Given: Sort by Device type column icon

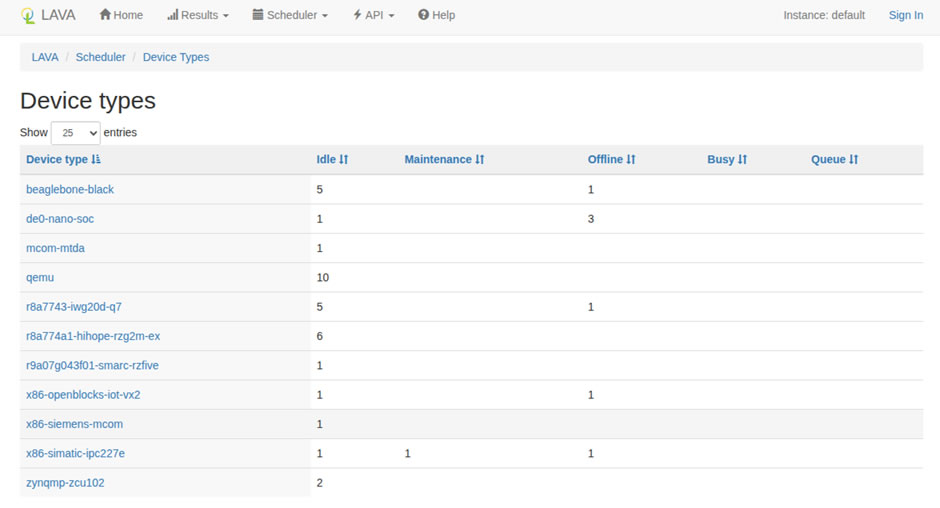Looking at the screenshot, I should (x=96, y=160).
